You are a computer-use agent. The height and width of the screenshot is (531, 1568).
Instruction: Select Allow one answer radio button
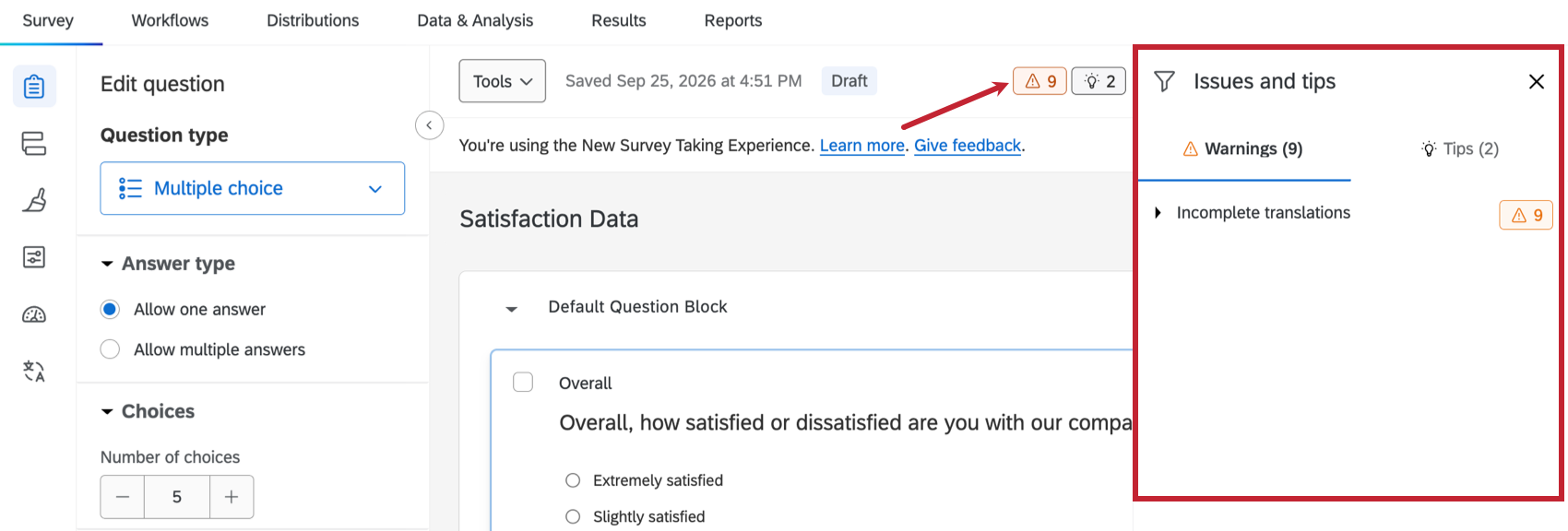tap(110, 310)
